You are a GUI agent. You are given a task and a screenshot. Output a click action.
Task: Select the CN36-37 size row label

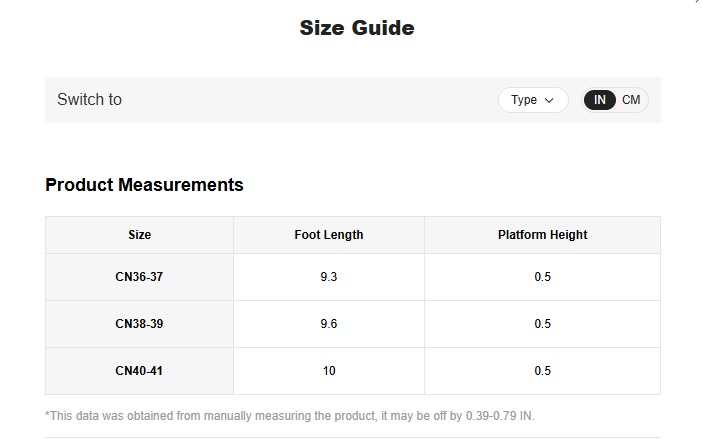[139, 277]
